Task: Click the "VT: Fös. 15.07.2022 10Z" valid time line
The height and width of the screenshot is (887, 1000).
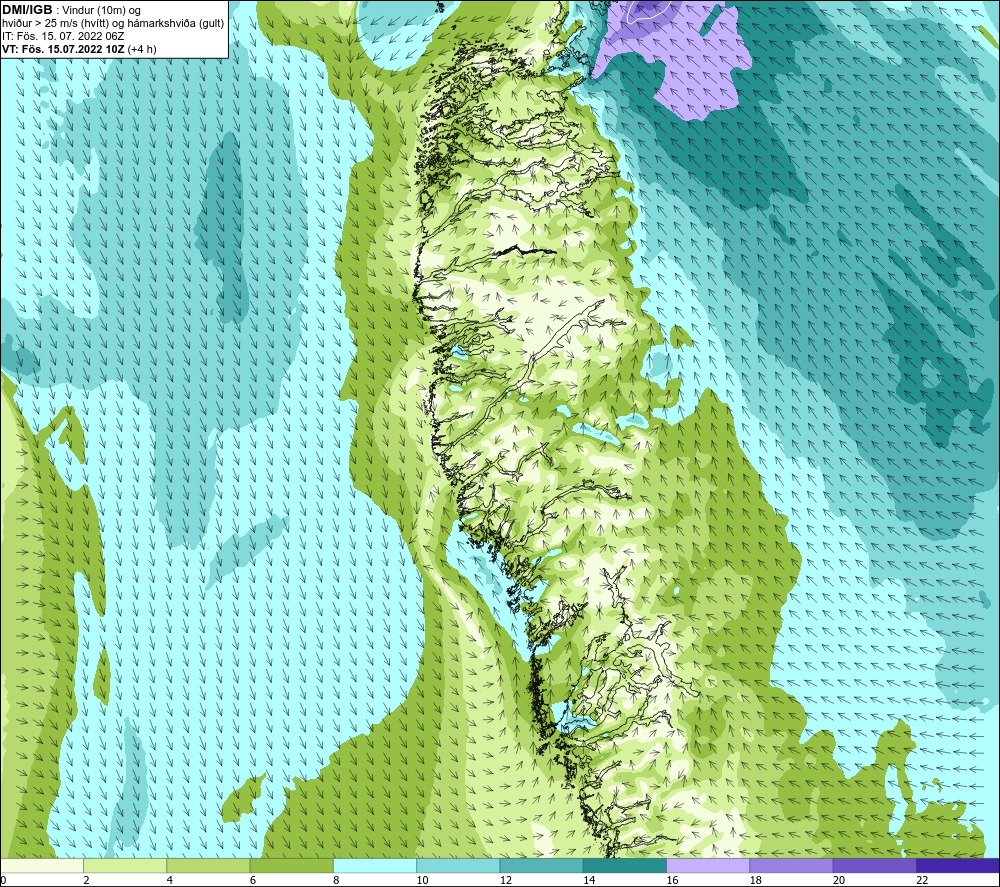Action: pos(63,49)
